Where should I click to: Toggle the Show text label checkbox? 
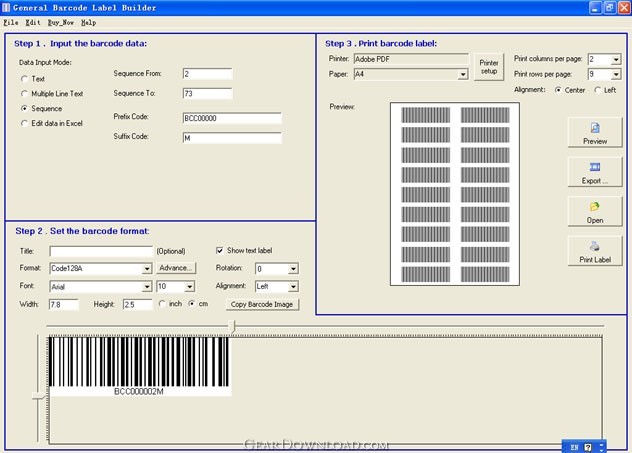point(220,251)
